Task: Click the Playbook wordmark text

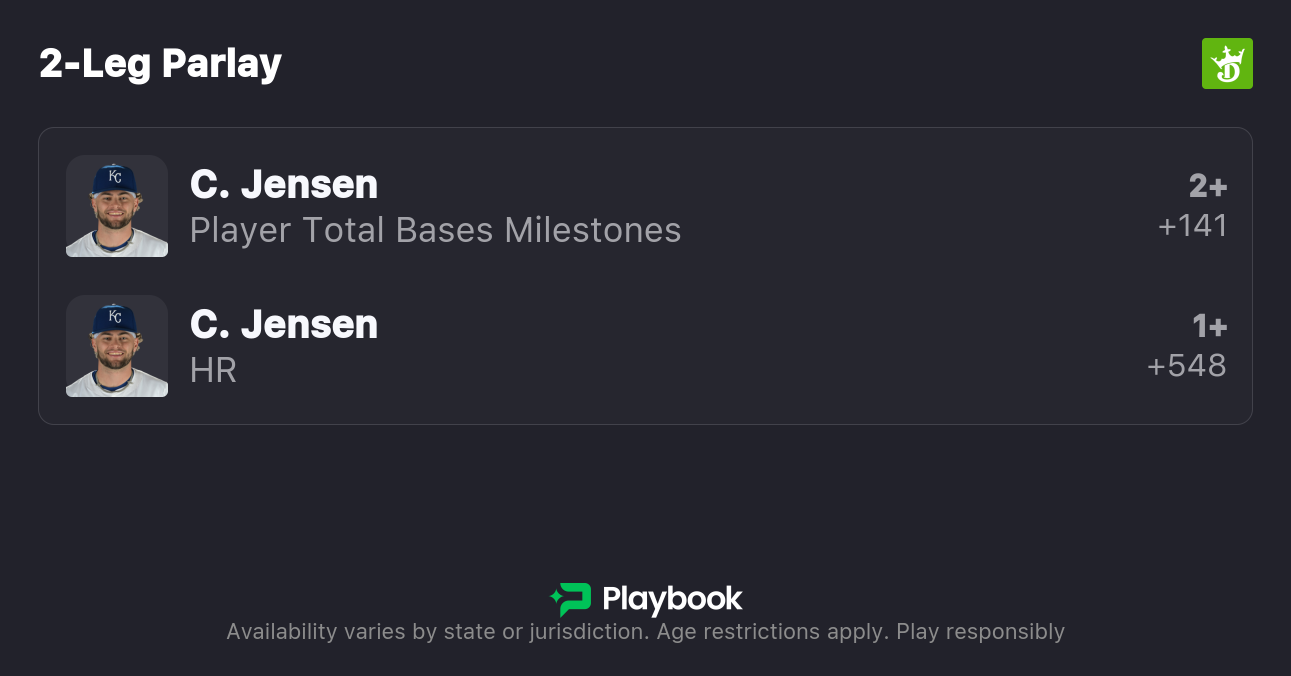Action: (672, 599)
